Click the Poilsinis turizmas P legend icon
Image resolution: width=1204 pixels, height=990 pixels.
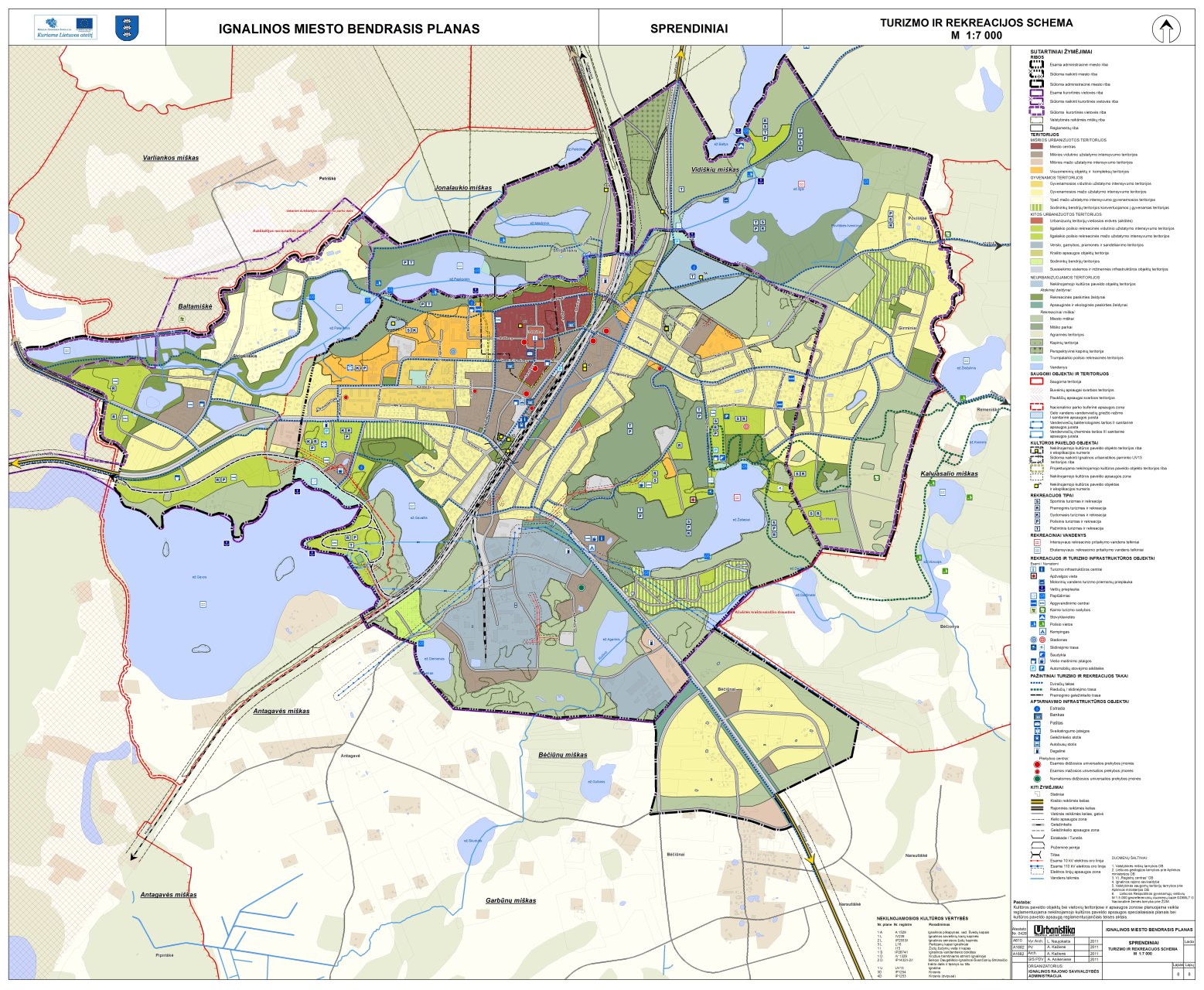1037,522
